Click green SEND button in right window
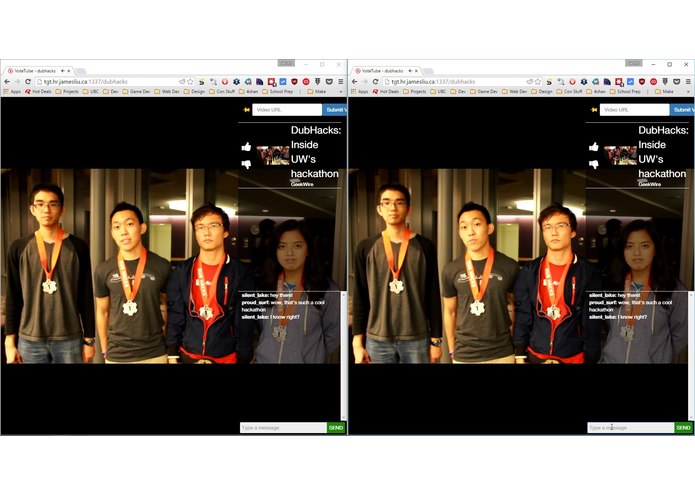 click(x=683, y=428)
